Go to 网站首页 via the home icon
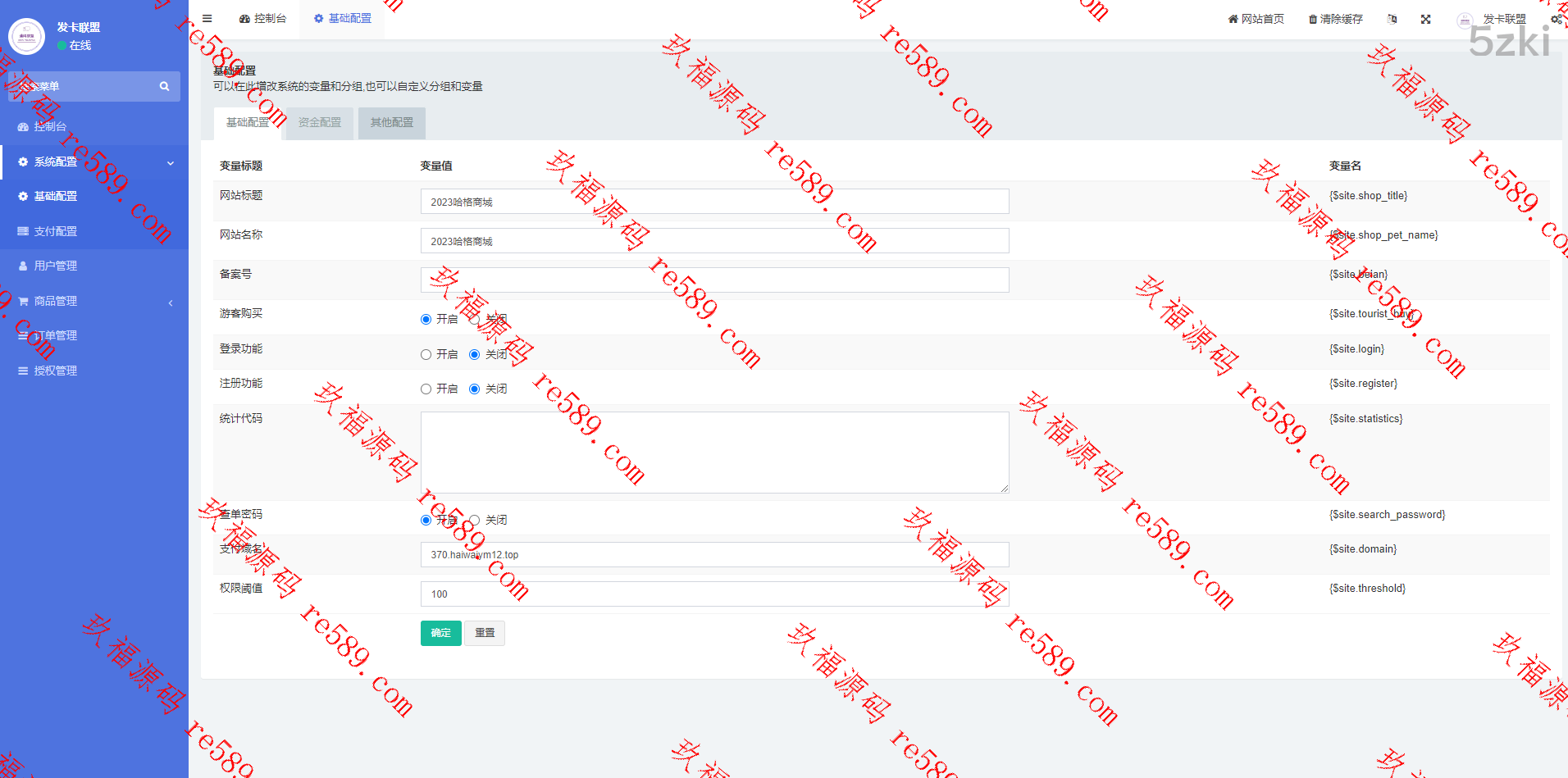This screenshot has width=1568, height=778. pos(1256,19)
